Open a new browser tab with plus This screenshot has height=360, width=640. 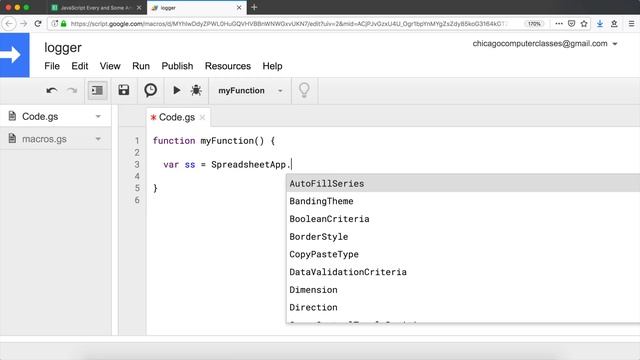(x=254, y=7)
